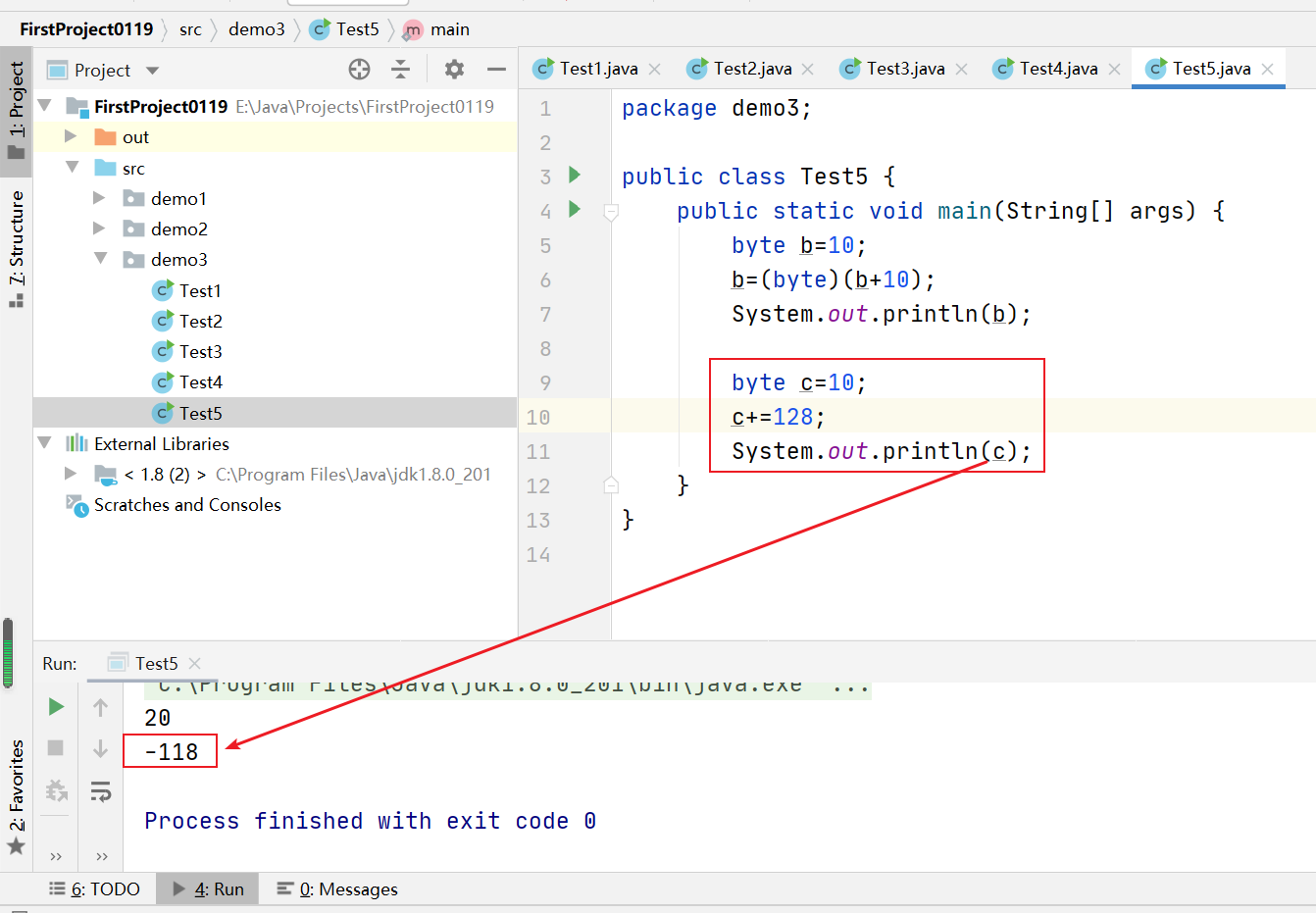Open Project panel settings gear

(x=454, y=69)
